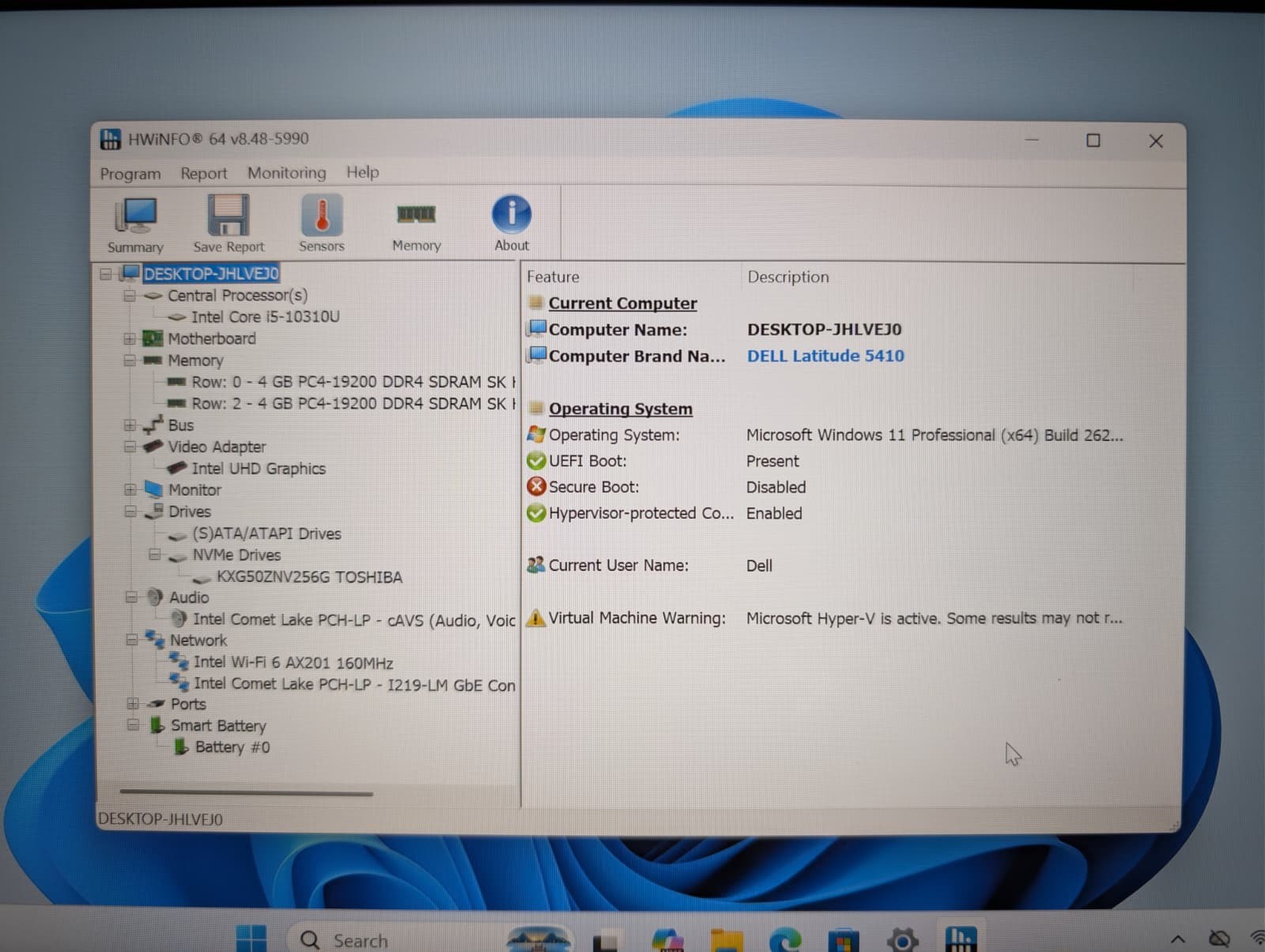Click the UEFI Boot green check icon
The height and width of the screenshot is (952, 1265).
click(536, 460)
